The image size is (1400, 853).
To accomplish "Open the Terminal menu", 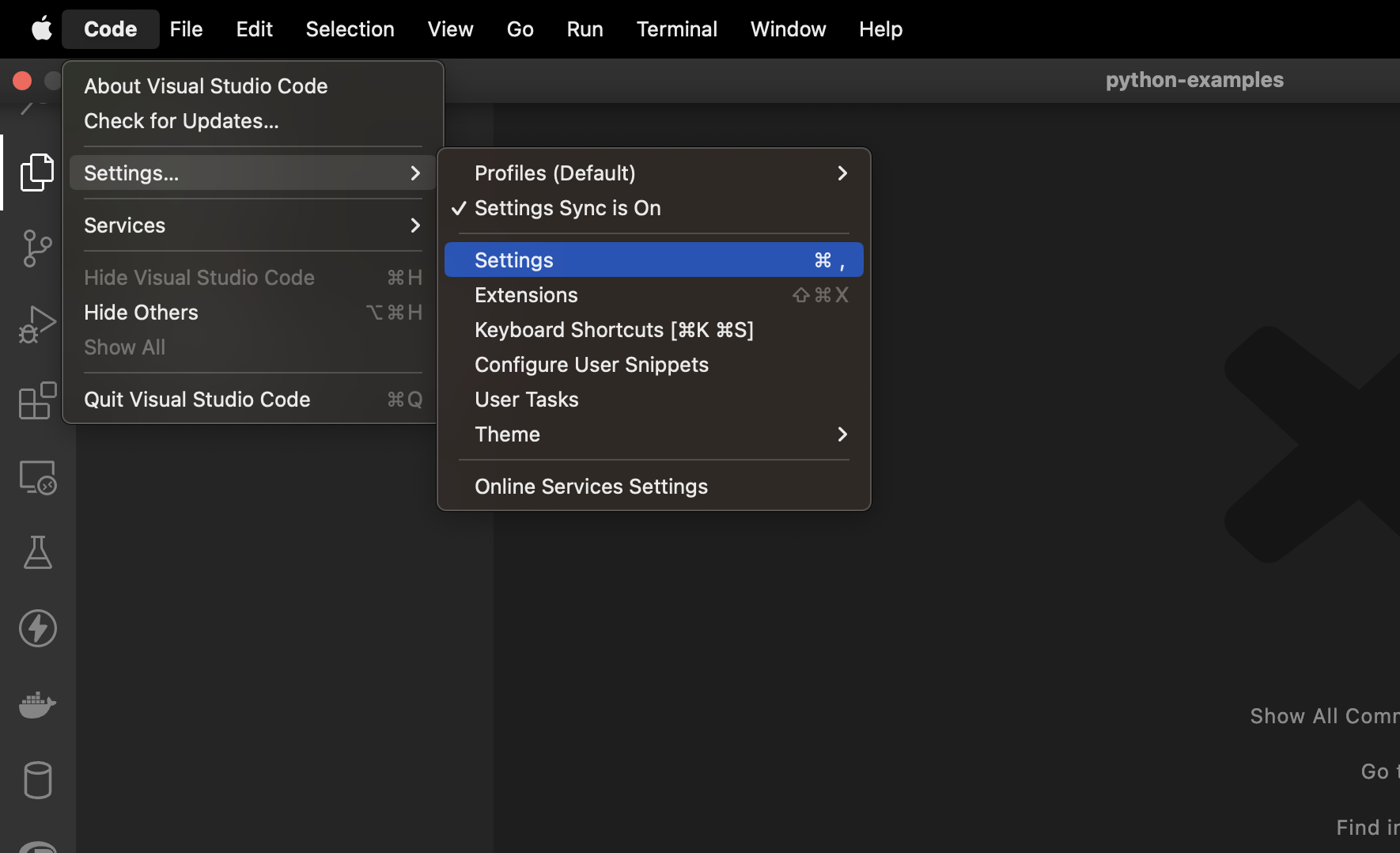I will (x=676, y=29).
